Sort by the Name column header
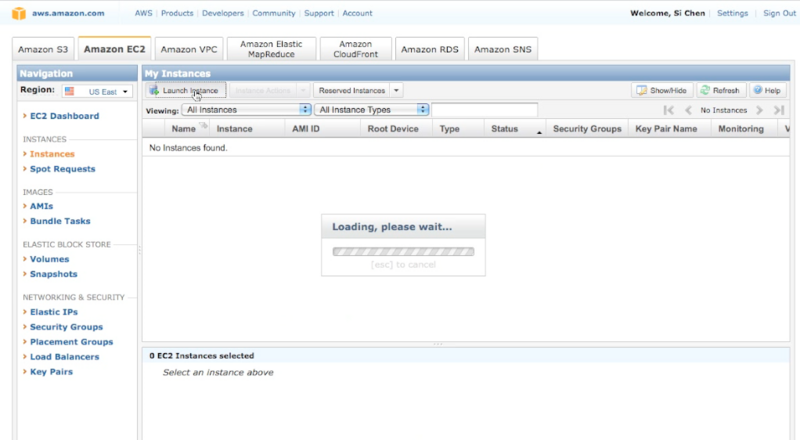This screenshot has height=440, width=800. click(184, 129)
